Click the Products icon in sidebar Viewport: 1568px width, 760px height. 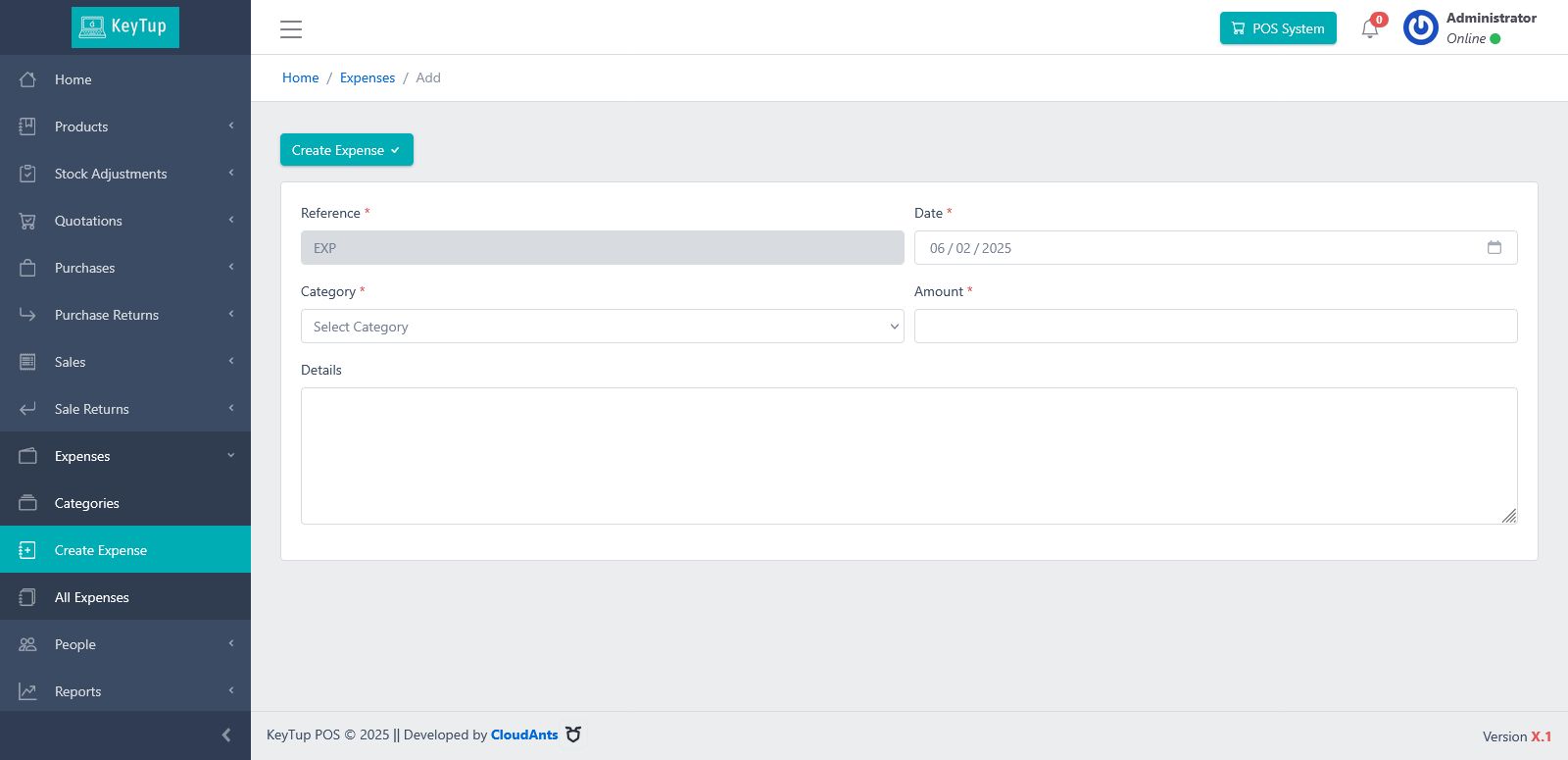(27, 127)
